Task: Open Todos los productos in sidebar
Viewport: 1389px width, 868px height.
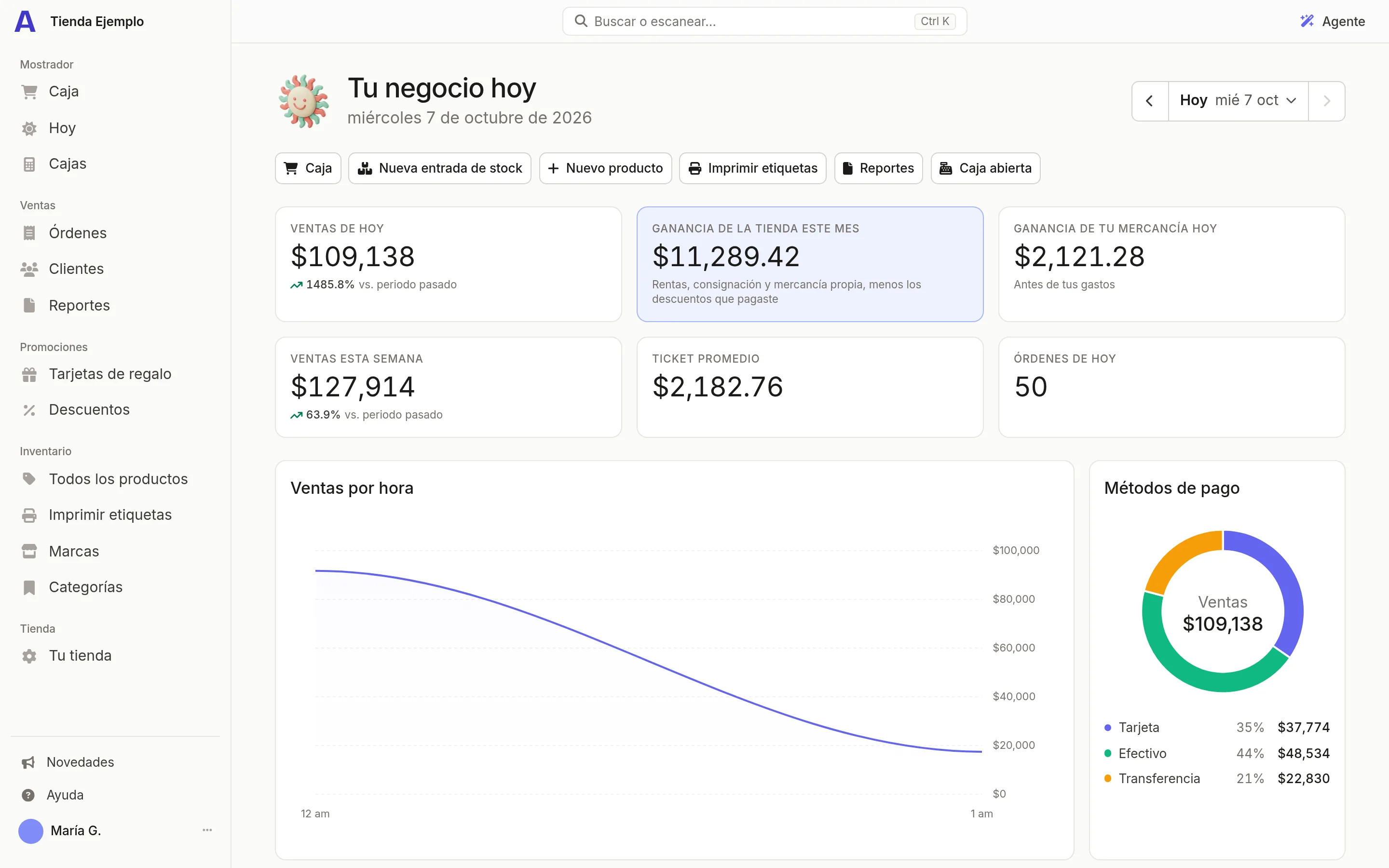Action: (x=118, y=479)
